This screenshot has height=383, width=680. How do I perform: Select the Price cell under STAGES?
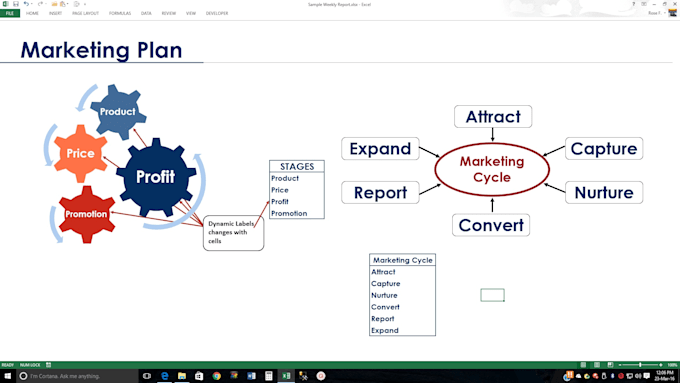click(297, 190)
